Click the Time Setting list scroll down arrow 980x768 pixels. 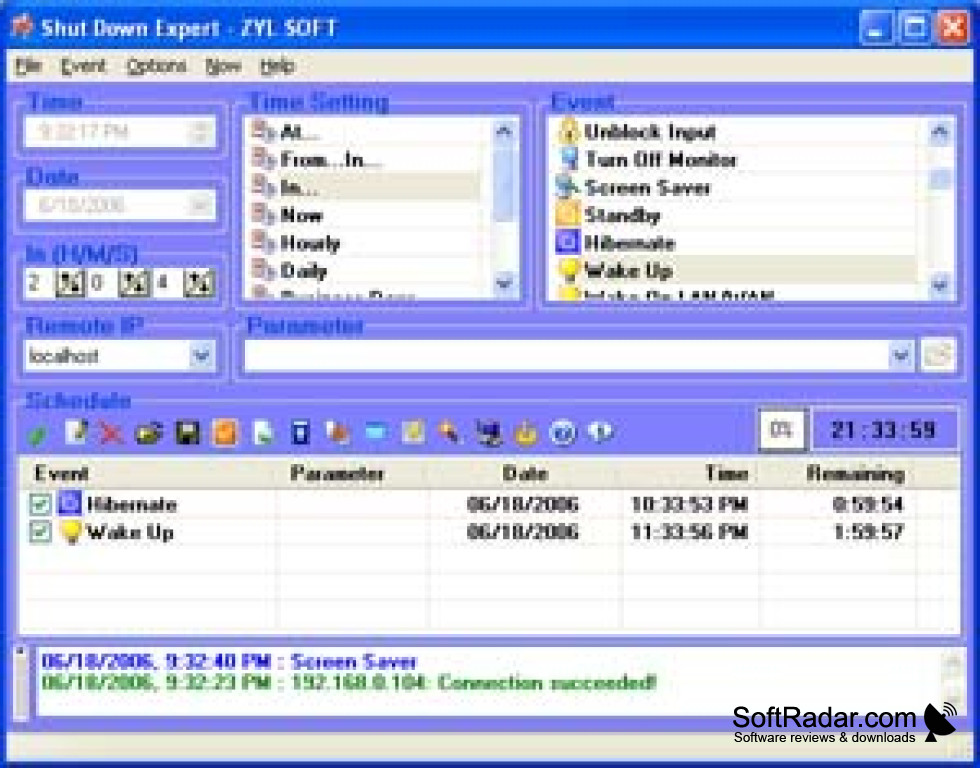pyautogui.click(x=504, y=283)
